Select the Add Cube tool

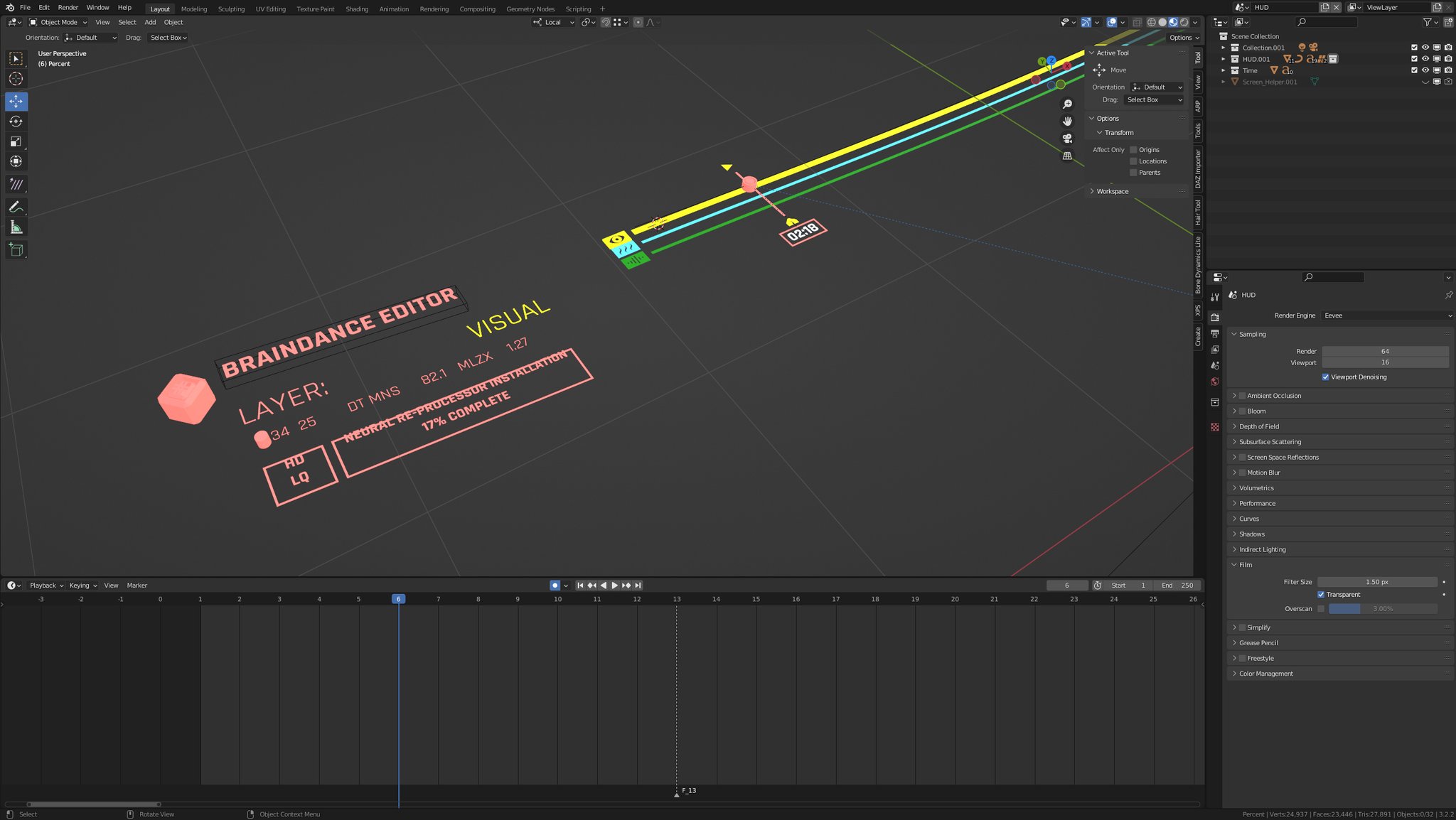click(16, 249)
